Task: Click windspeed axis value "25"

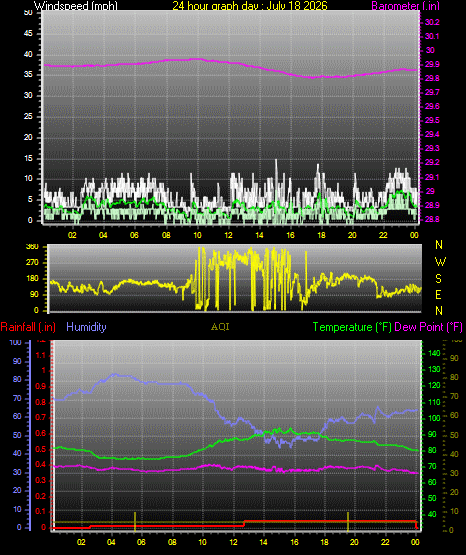Action: [x=28, y=116]
